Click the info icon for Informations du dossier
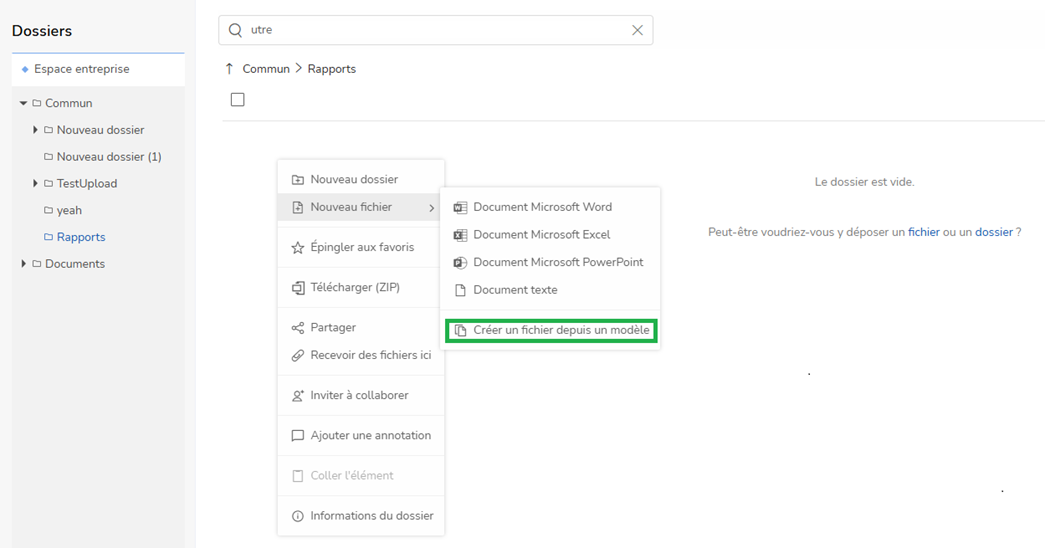The height and width of the screenshot is (548, 1045). [x=297, y=516]
